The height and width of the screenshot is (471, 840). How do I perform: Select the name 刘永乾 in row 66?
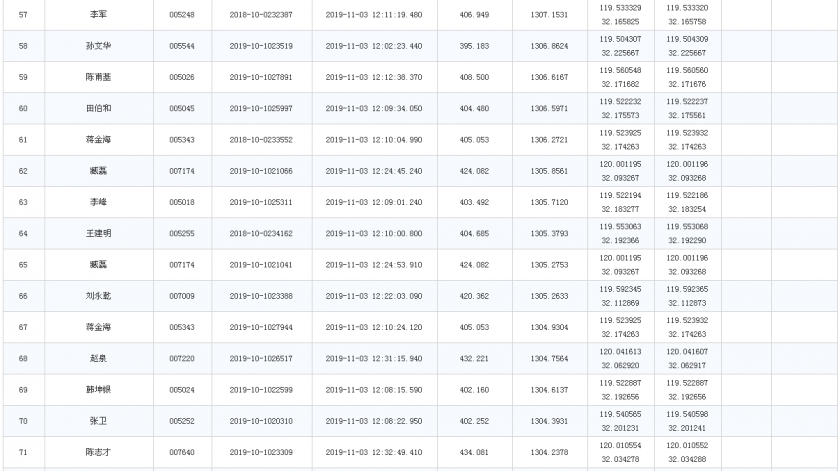coord(99,296)
